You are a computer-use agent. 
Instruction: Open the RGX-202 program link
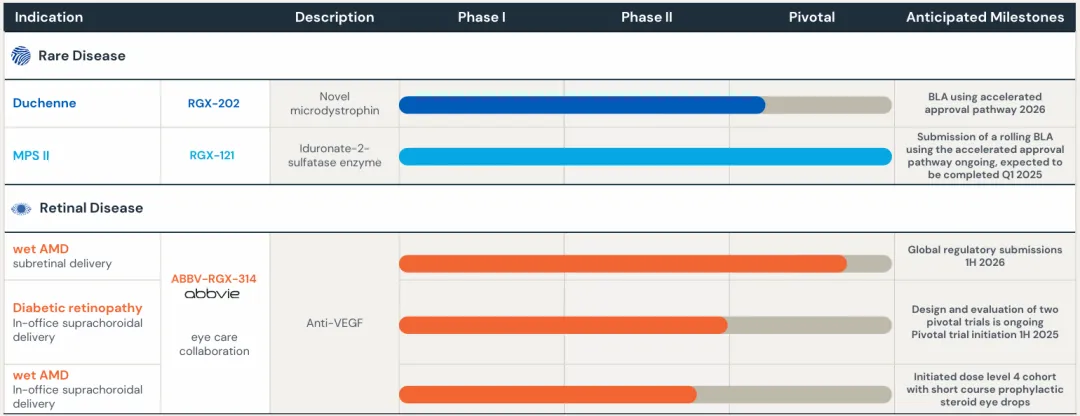(x=214, y=103)
